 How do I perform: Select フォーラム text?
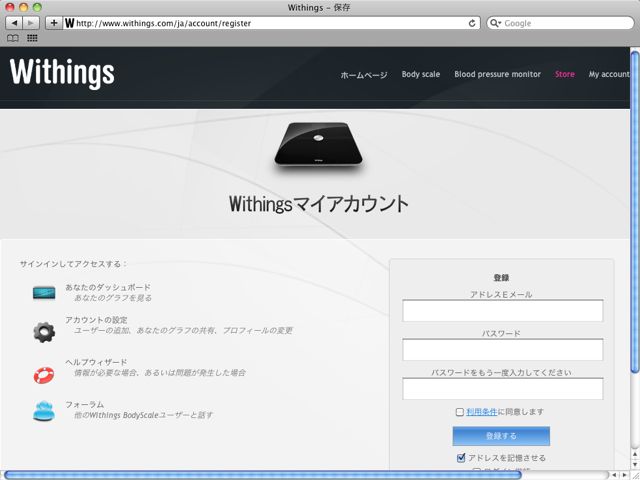84,404
